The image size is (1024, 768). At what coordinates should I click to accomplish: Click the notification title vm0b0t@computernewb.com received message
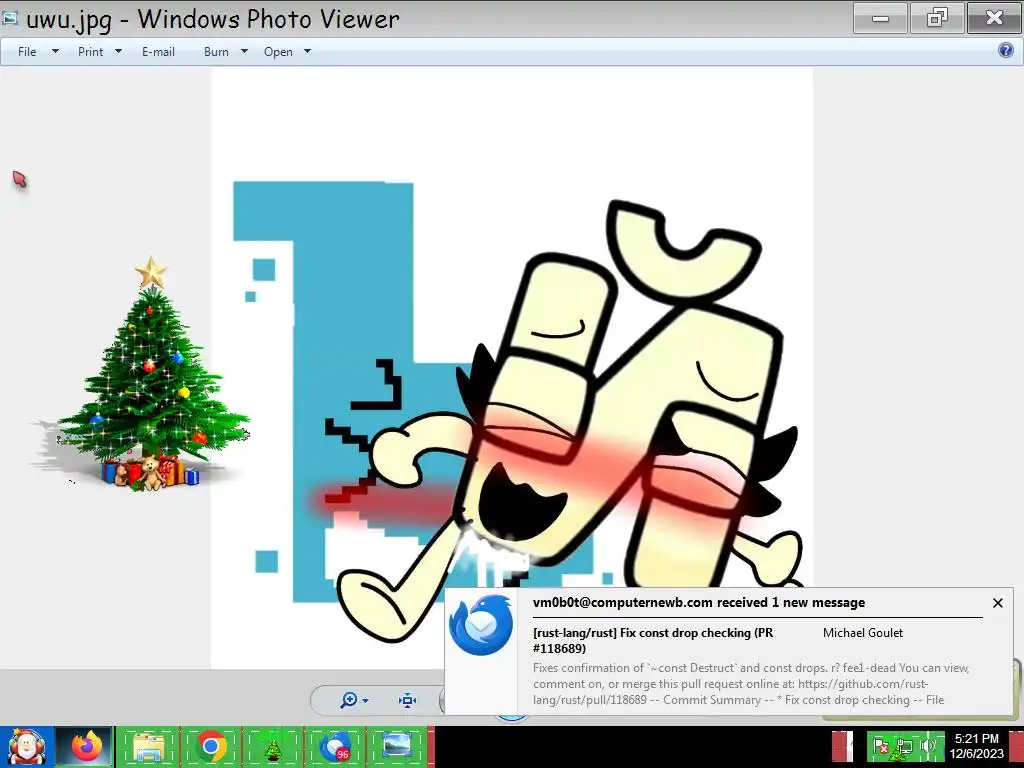699,602
